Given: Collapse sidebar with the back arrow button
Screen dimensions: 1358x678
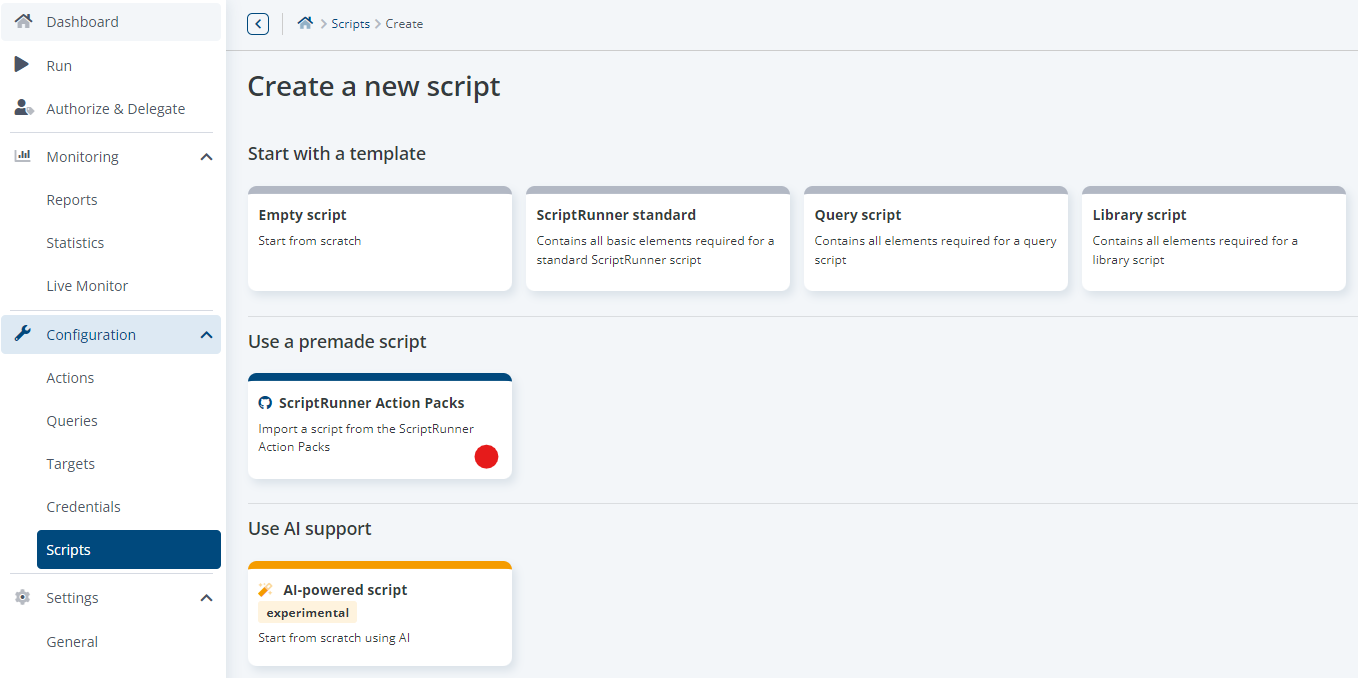Looking at the screenshot, I should pyautogui.click(x=258, y=24).
